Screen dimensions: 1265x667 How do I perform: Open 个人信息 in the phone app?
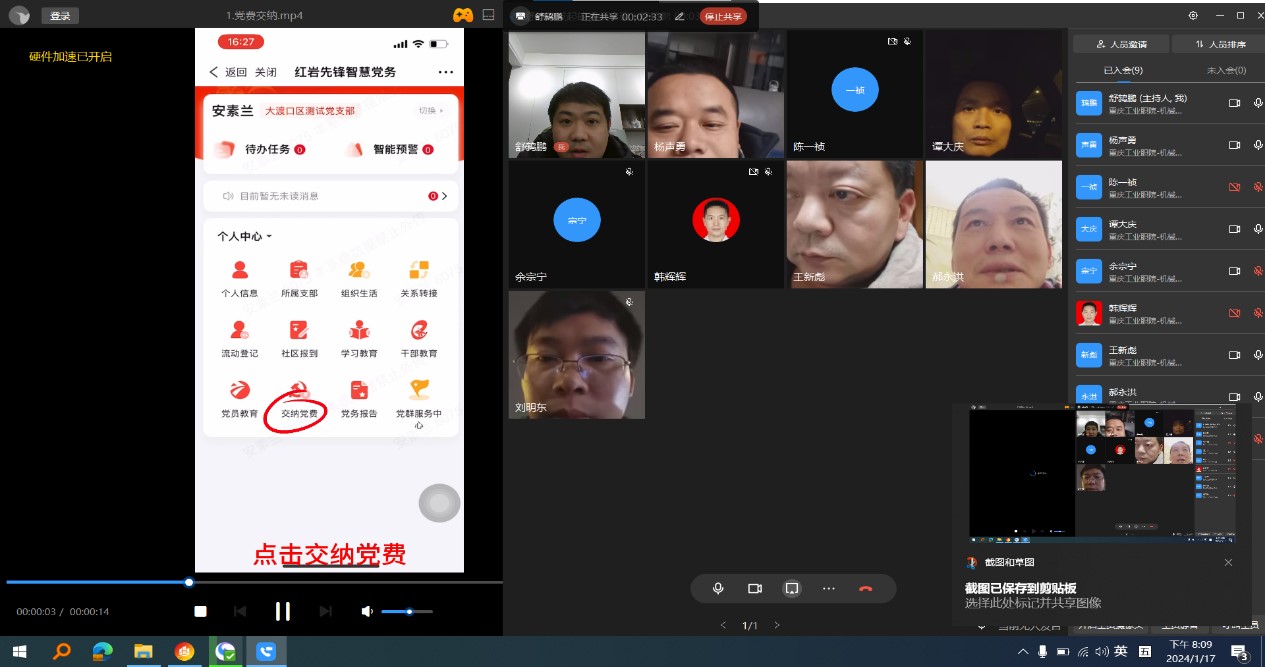240,277
